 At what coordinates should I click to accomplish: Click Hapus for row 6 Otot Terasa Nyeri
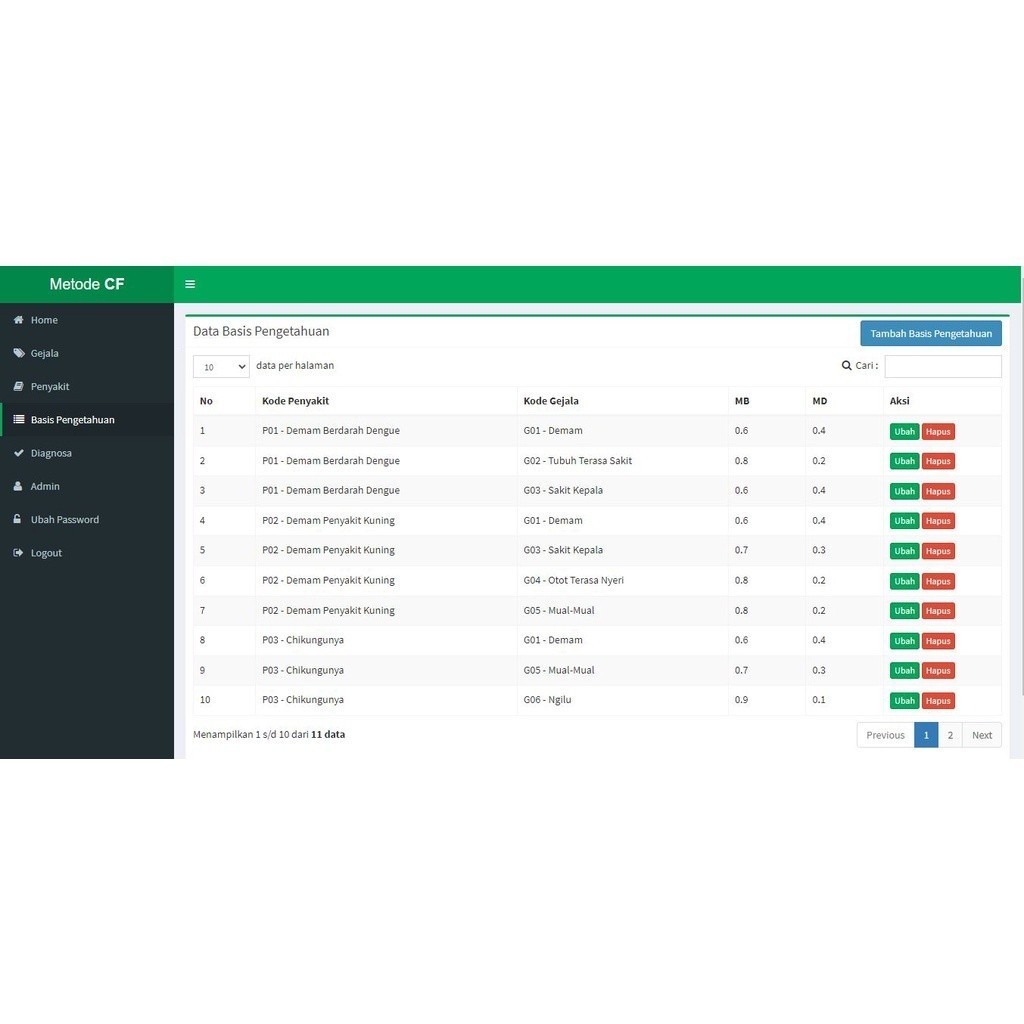(x=937, y=581)
